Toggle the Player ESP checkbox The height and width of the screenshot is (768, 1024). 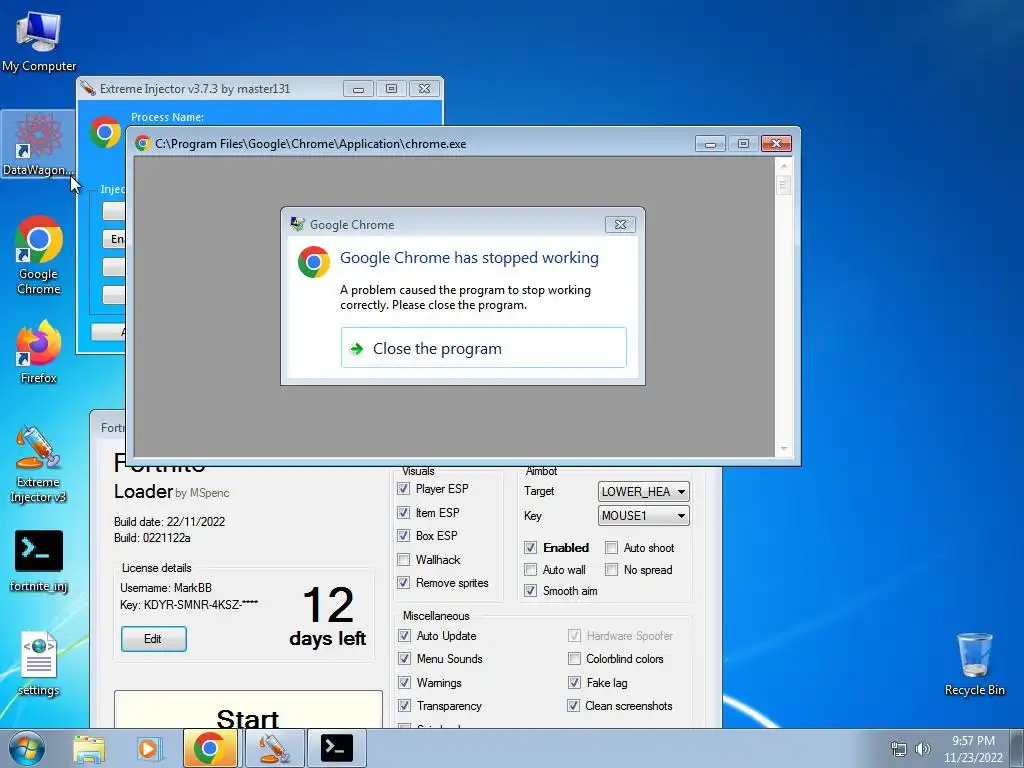tap(404, 488)
